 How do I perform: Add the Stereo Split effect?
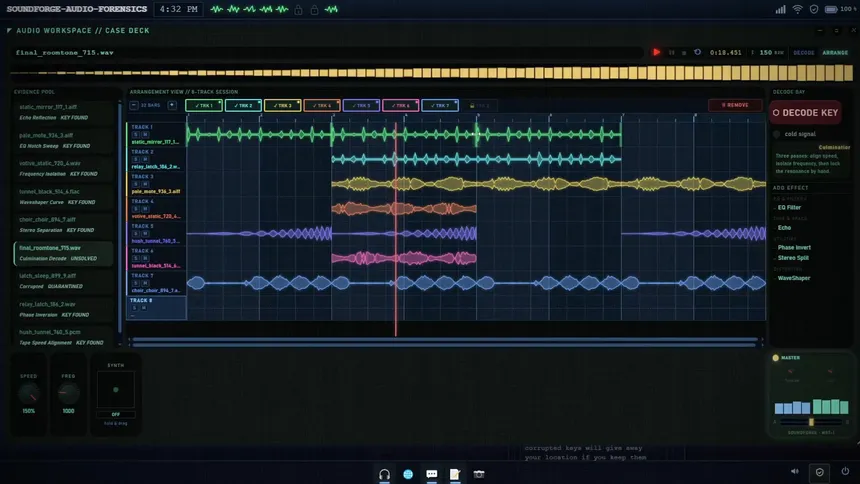(x=793, y=258)
